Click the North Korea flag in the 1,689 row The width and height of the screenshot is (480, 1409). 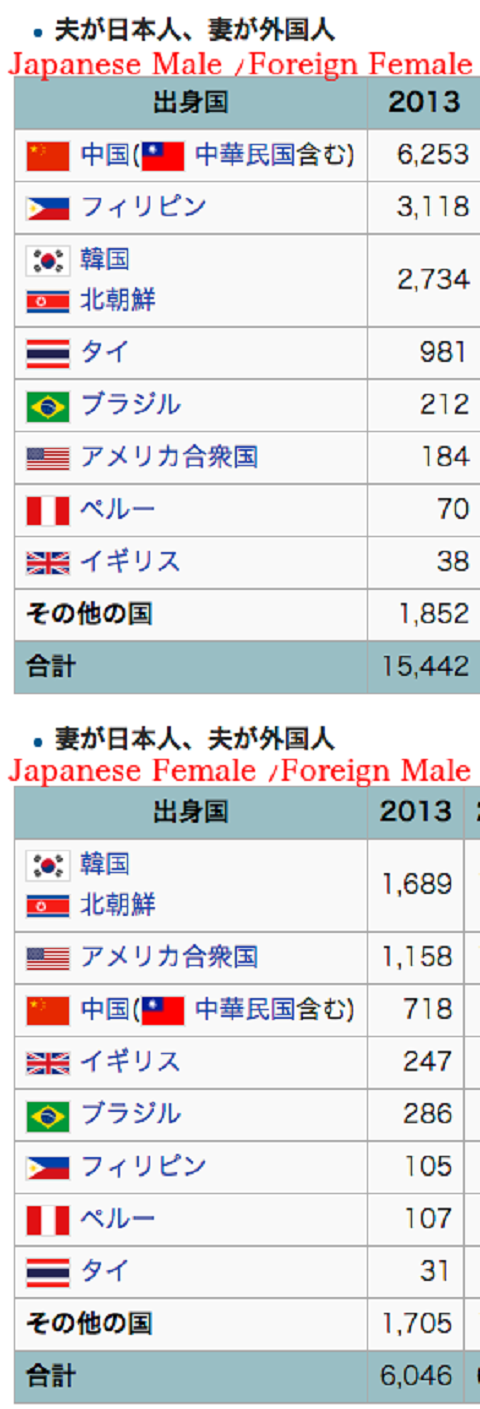tap(48, 906)
